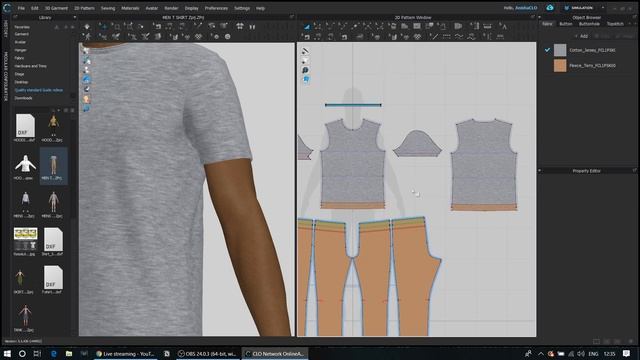Viewport: 640px width, 360px height.
Task: Click the wavy line tool in 2D toolbar
Action: [459, 37]
